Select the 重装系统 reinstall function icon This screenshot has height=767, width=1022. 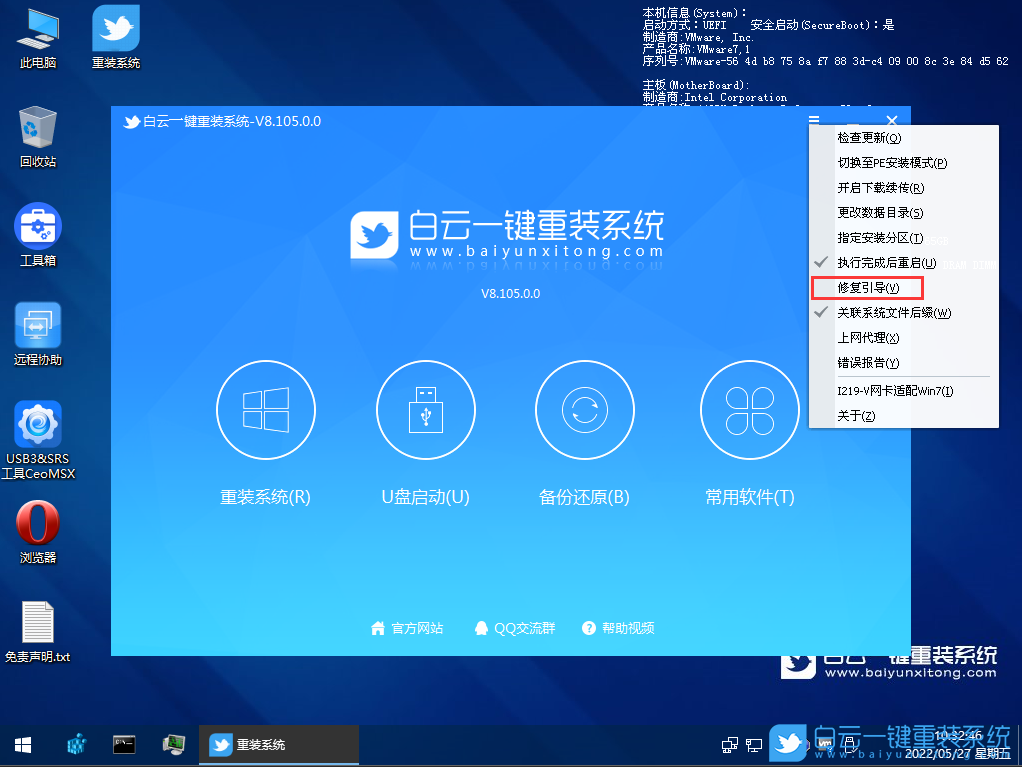[x=265, y=409]
